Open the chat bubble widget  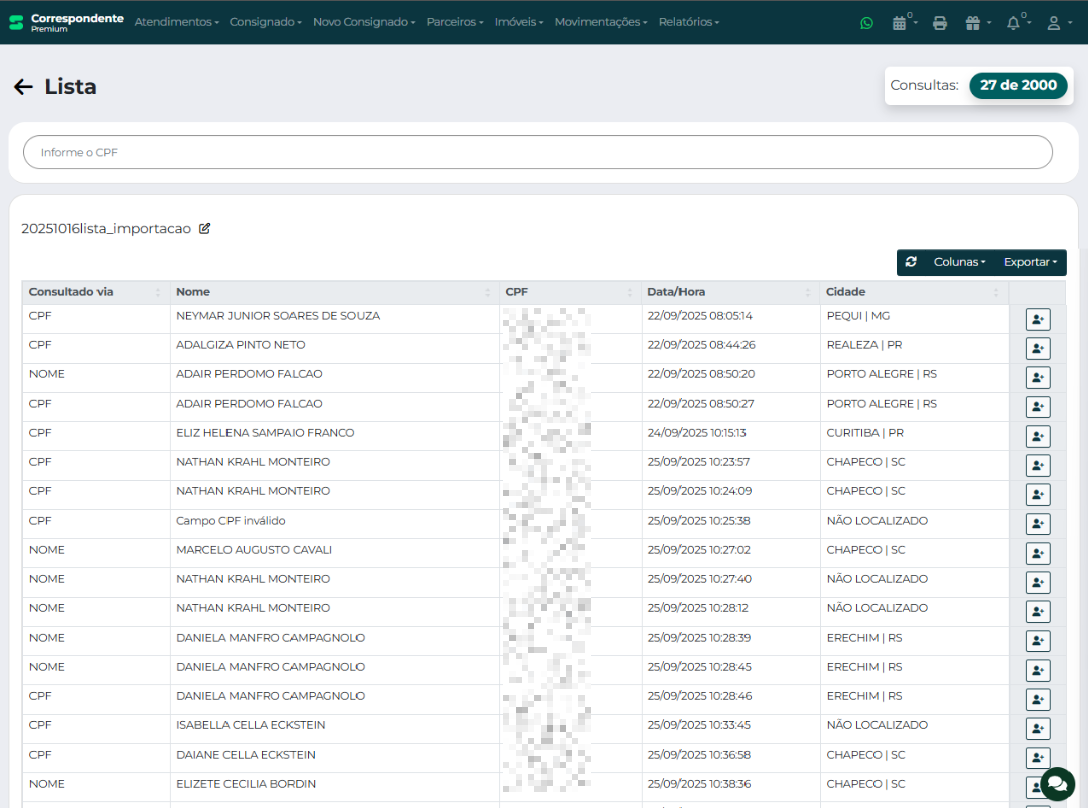click(x=1057, y=784)
